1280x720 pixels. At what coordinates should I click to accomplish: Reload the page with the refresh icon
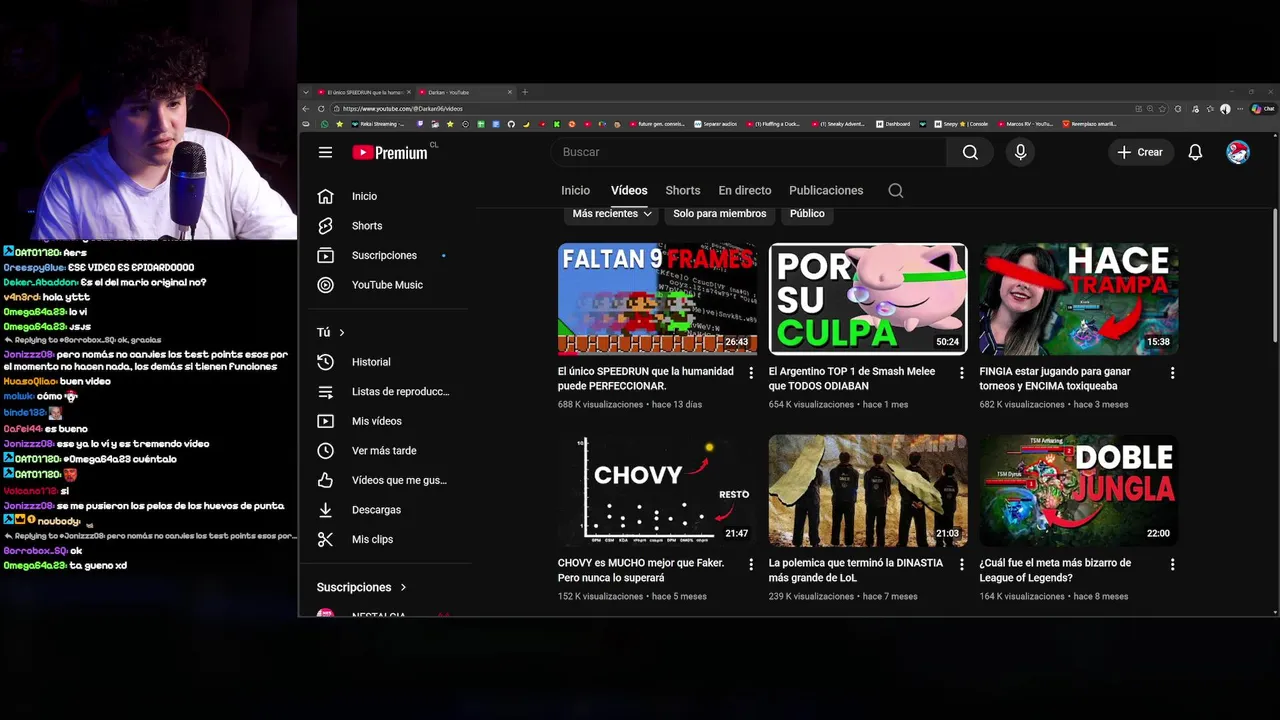[x=321, y=108]
